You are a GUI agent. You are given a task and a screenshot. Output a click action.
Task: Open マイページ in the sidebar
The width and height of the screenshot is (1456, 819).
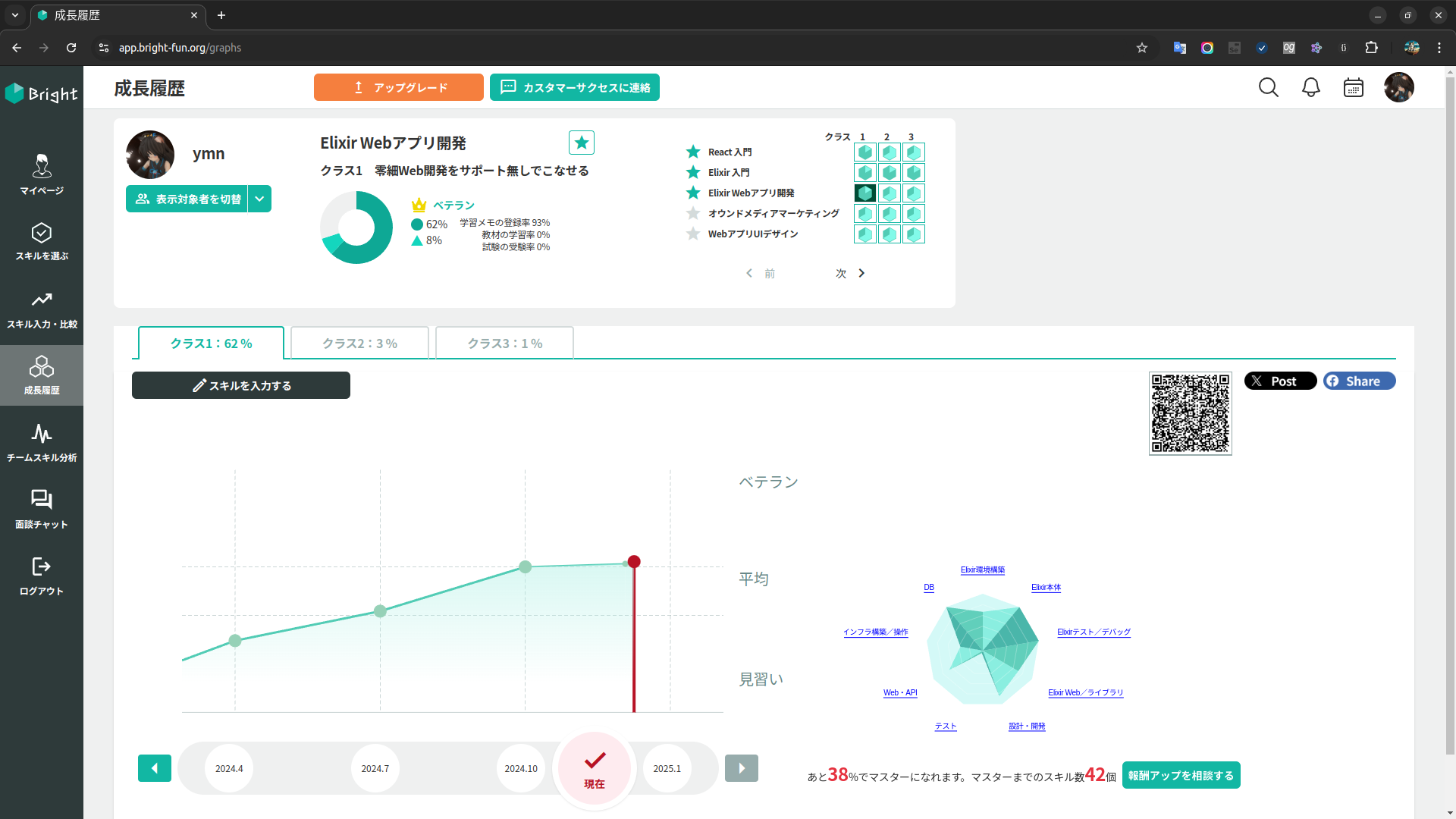pos(42,174)
